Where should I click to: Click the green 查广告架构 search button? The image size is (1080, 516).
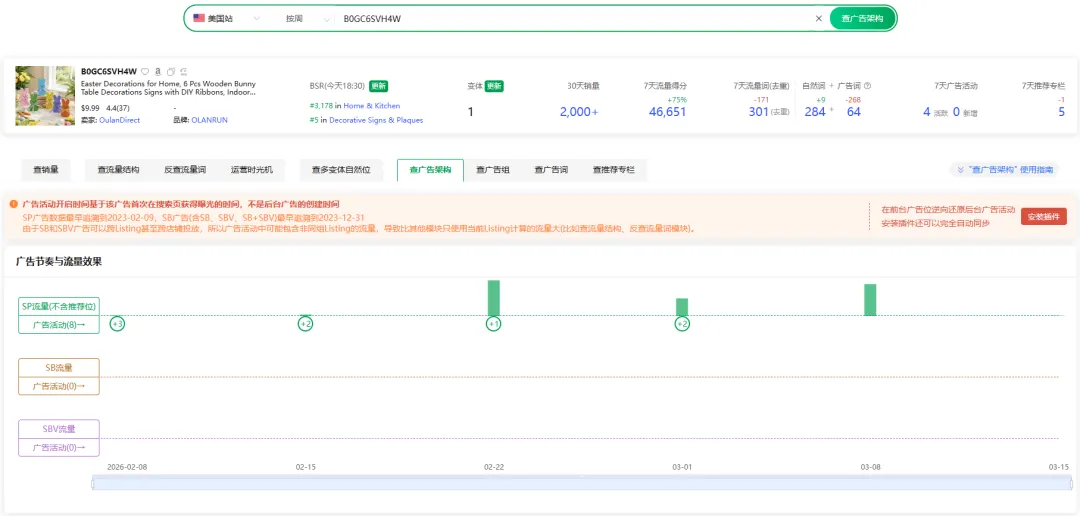point(862,18)
